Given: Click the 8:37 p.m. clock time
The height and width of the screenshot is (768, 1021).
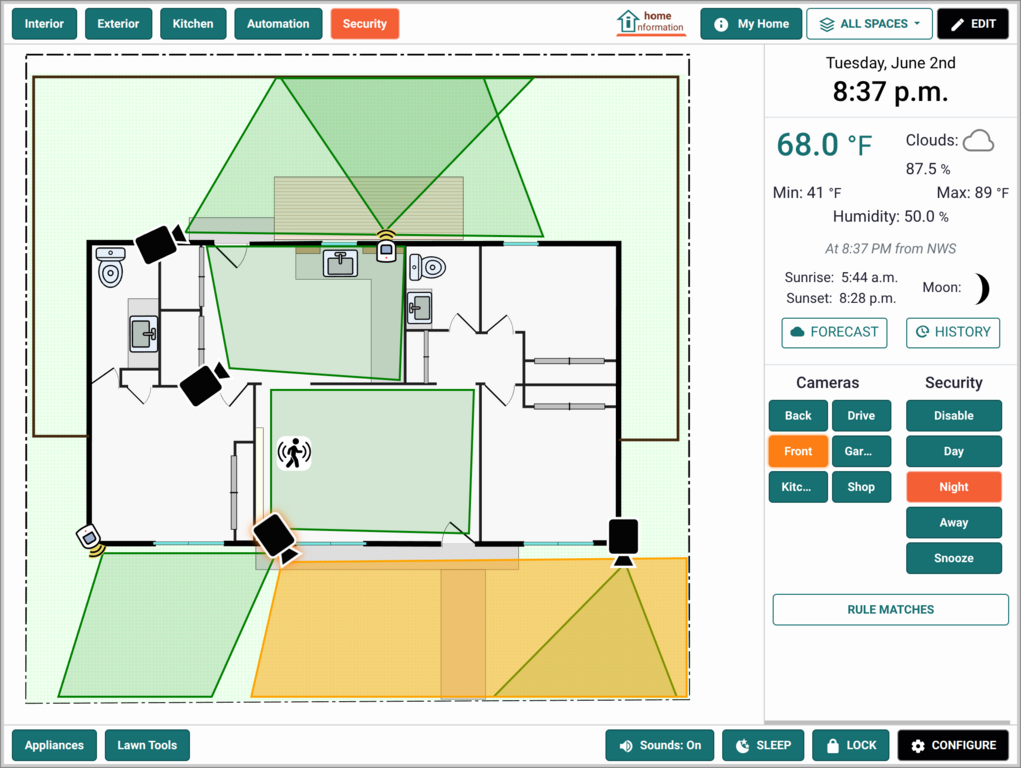Looking at the screenshot, I should coord(890,92).
